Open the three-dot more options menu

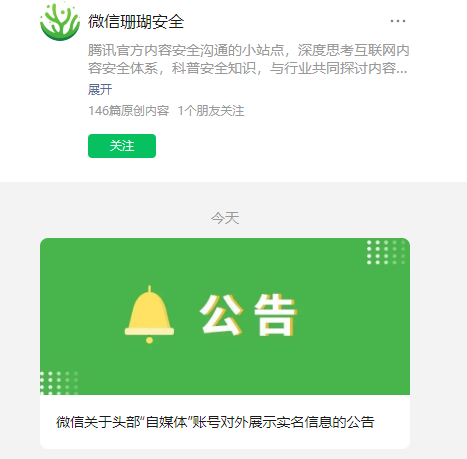tap(398, 21)
